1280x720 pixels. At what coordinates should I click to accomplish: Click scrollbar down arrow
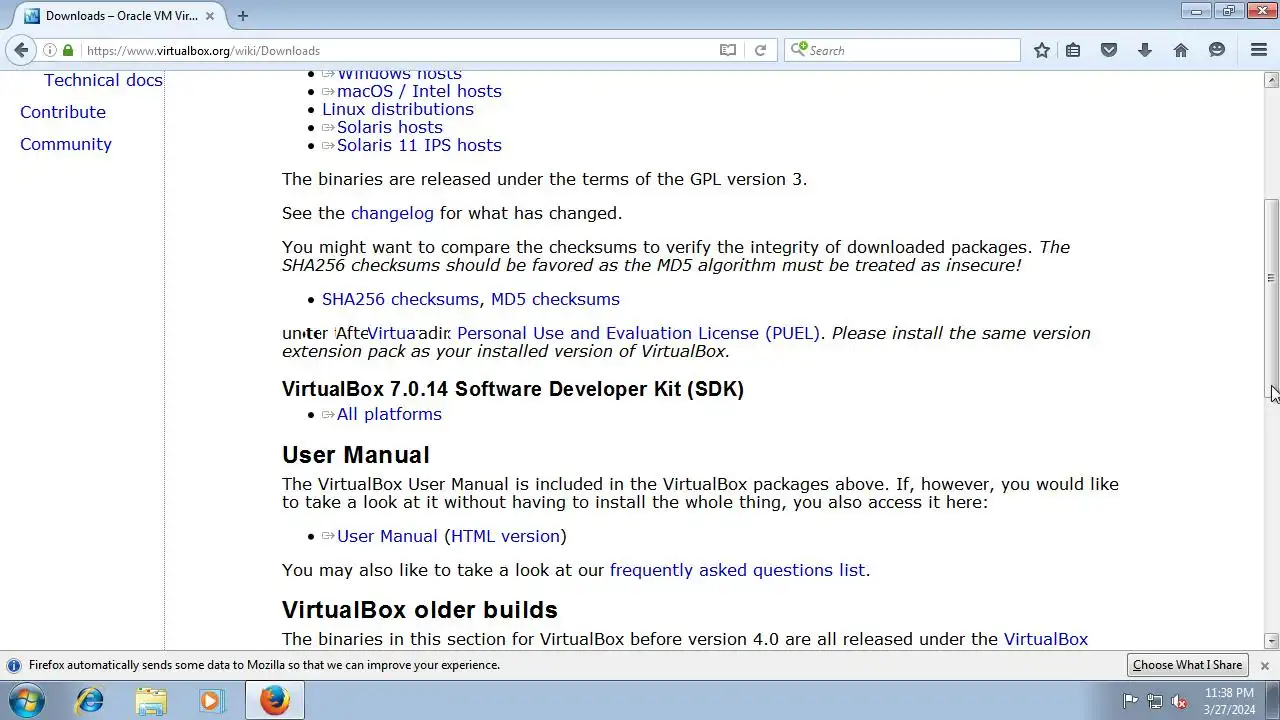(1272, 641)
